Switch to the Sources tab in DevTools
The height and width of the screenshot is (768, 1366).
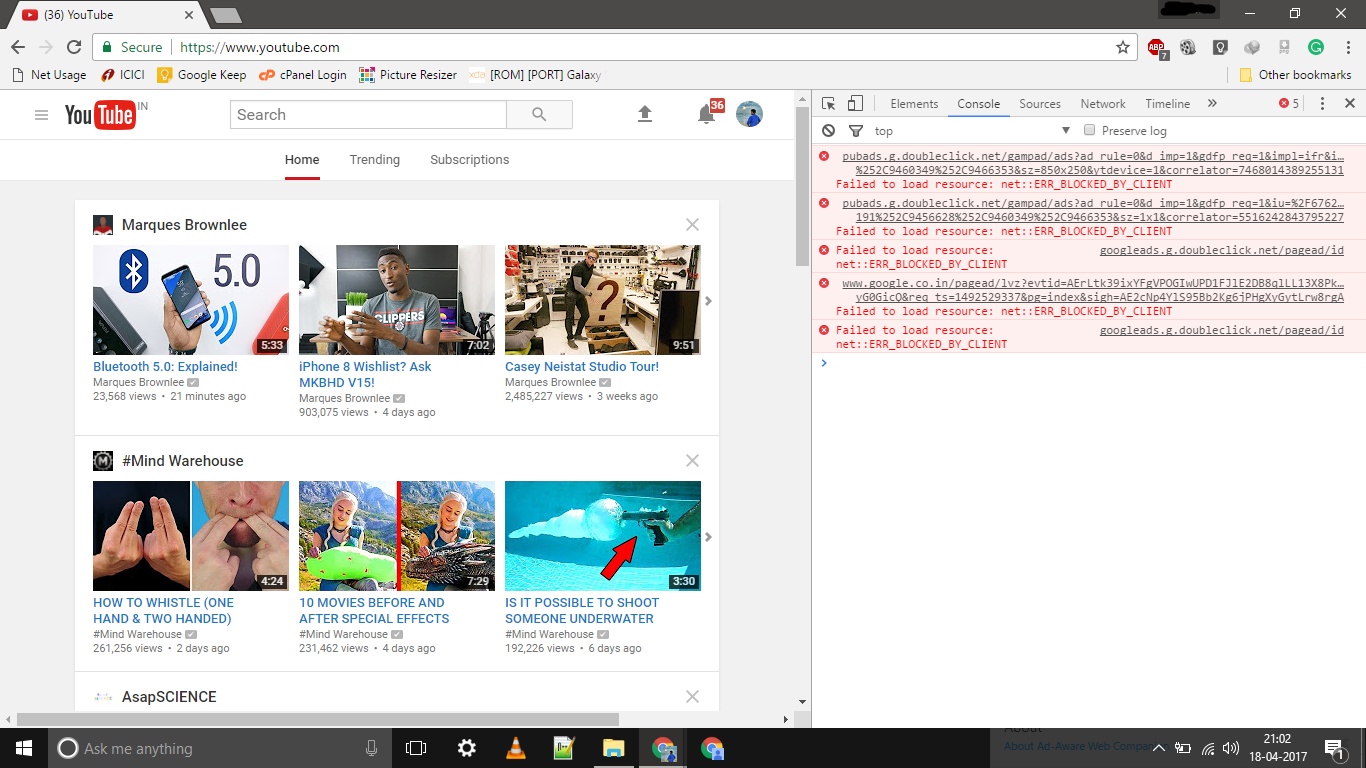[x=1040, y=104]
